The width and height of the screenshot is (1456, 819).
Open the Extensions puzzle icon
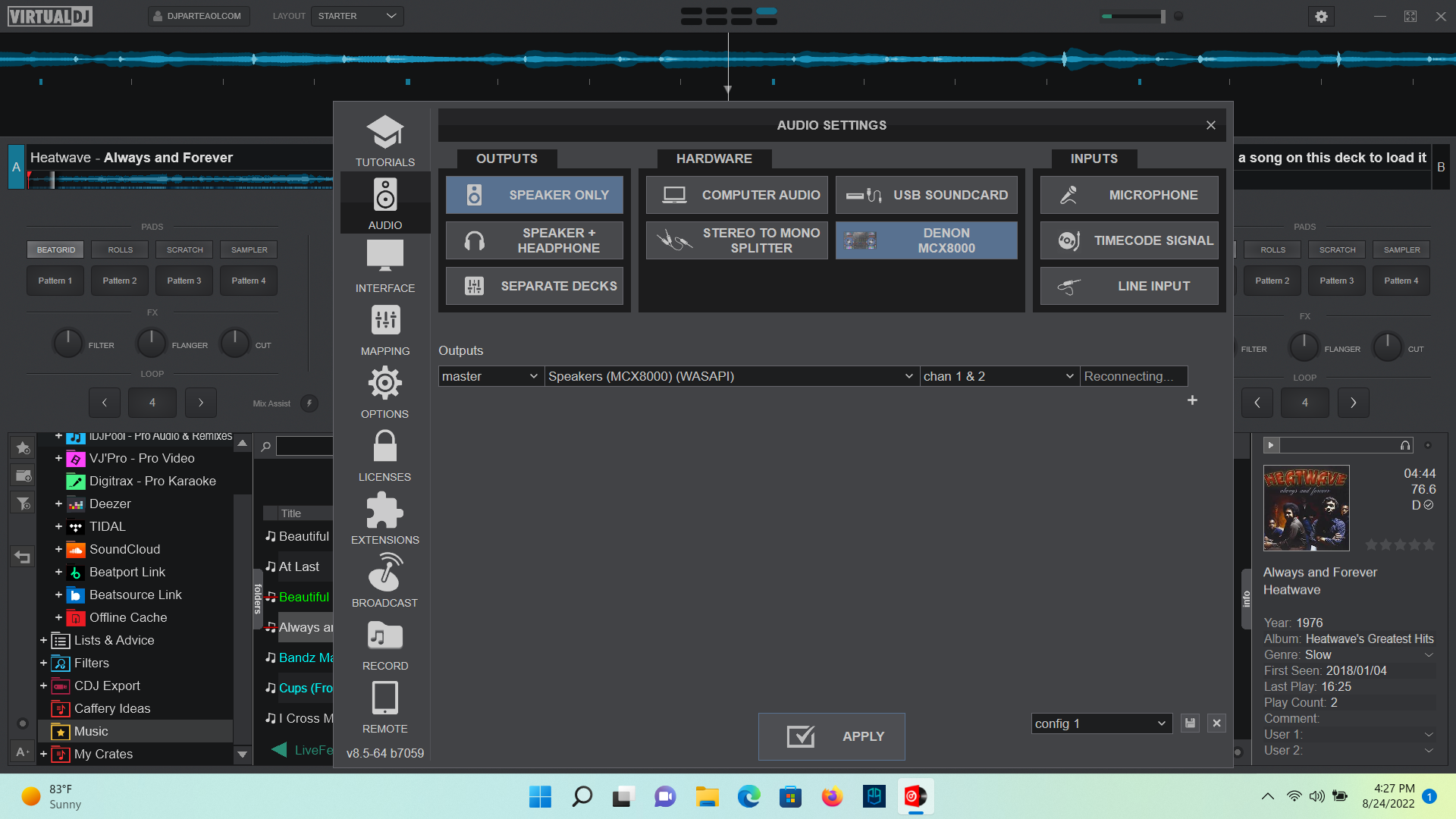(x=384, y=510)
